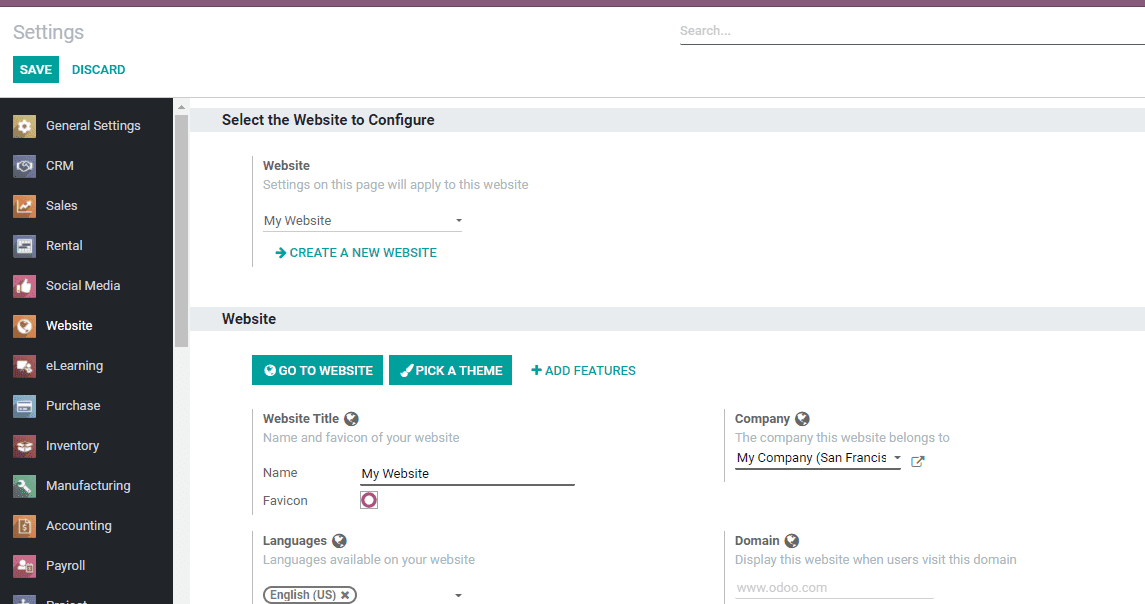
Task: Click the Manufacturing wrench icon
Action: 25,486
